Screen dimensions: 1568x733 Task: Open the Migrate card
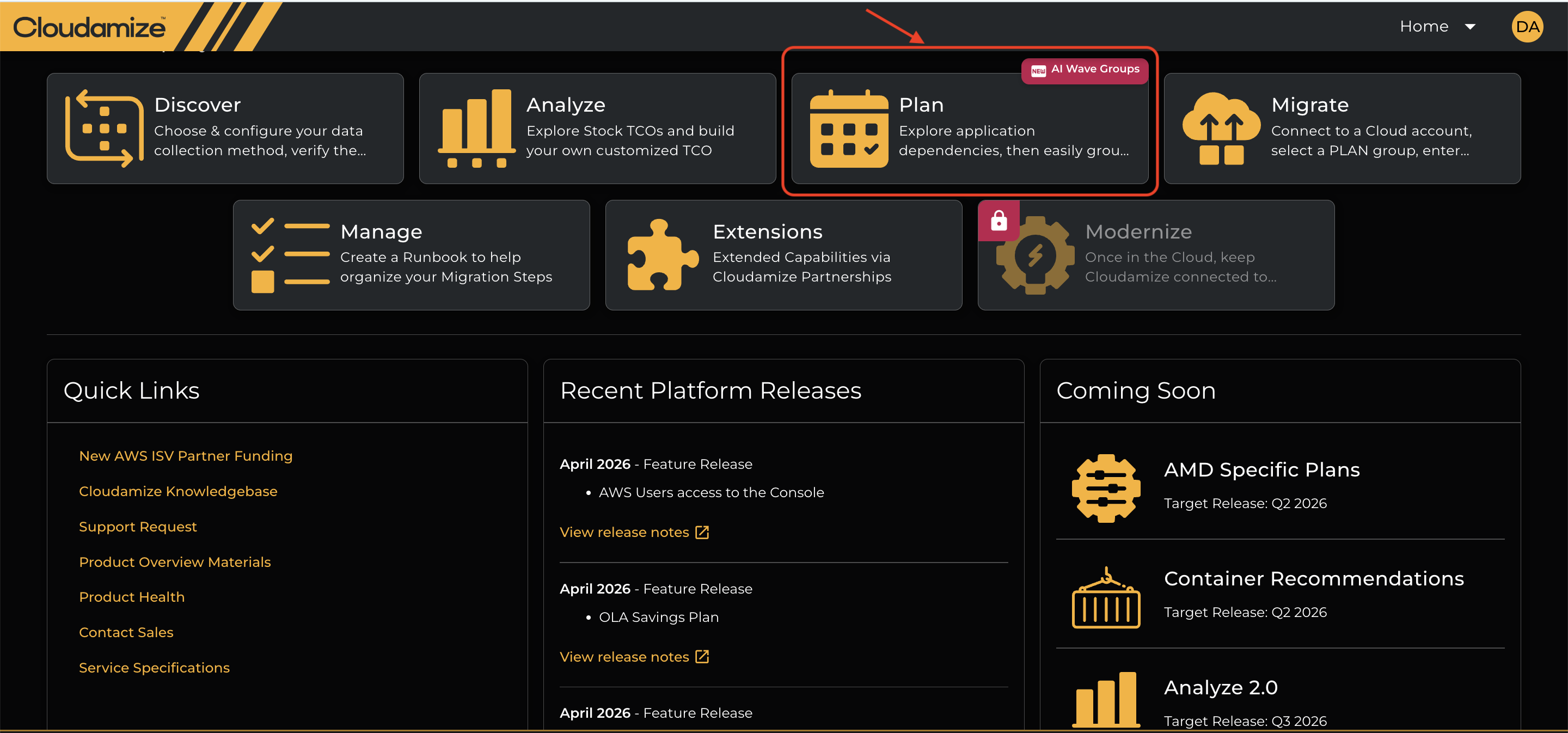coord(1342,129)
